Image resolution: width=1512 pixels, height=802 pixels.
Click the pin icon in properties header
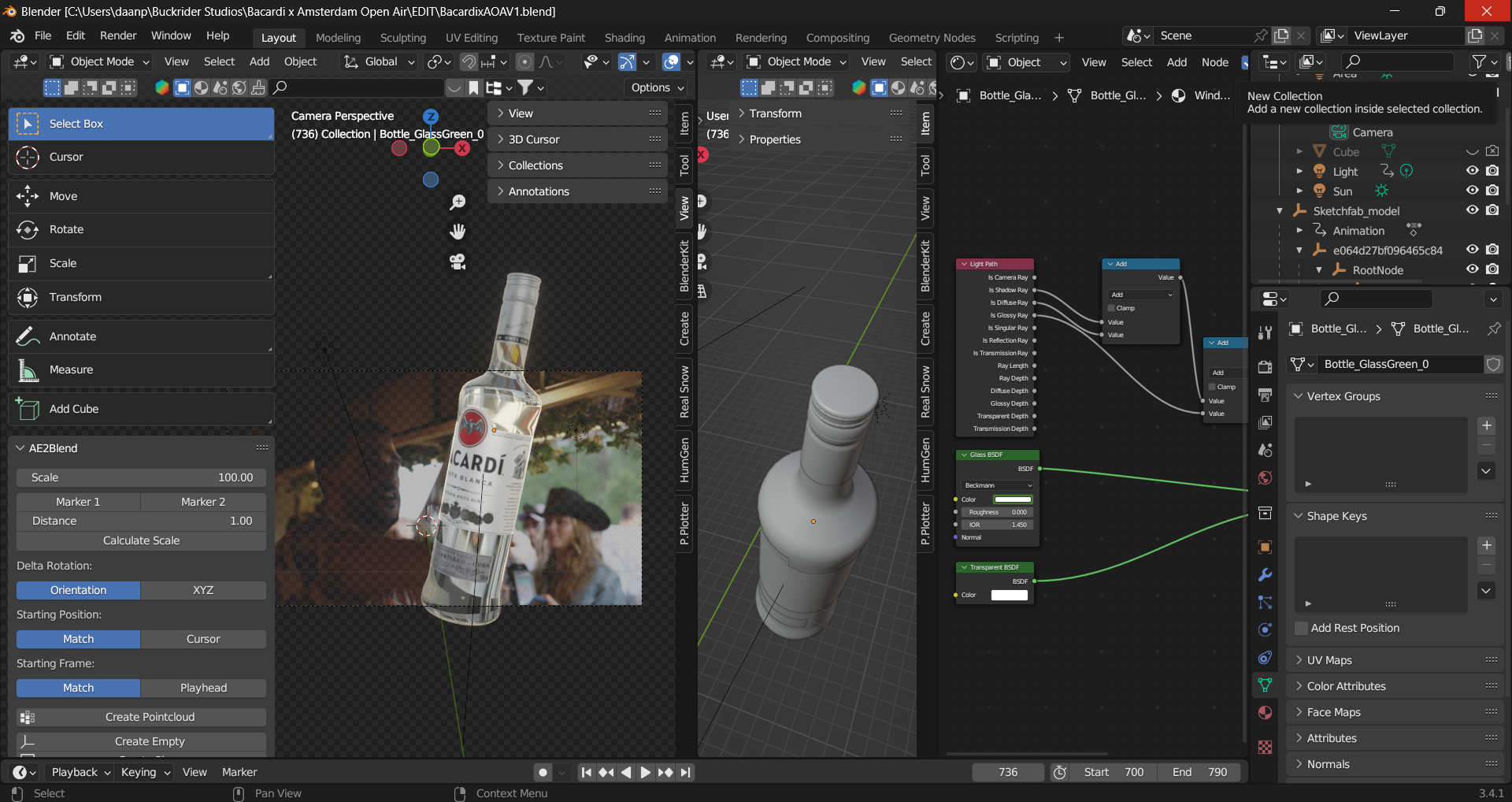point(1493,329)
